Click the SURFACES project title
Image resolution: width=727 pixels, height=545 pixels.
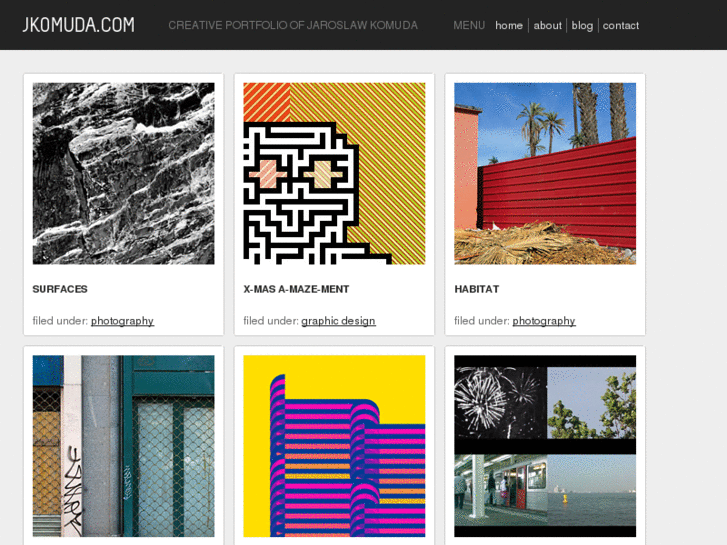pos(60,289)
